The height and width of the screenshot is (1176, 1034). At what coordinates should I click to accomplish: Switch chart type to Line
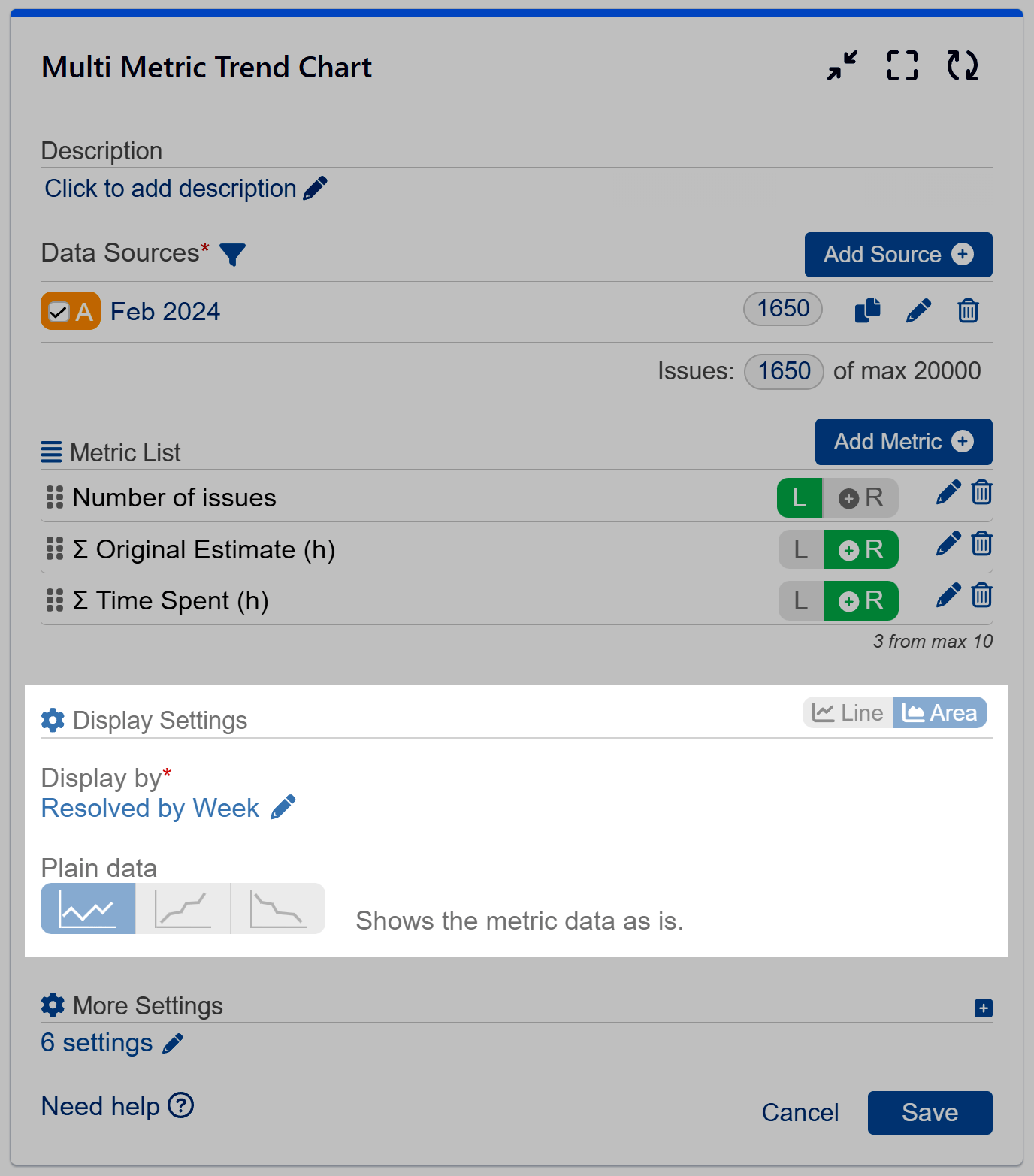[847, 712]
